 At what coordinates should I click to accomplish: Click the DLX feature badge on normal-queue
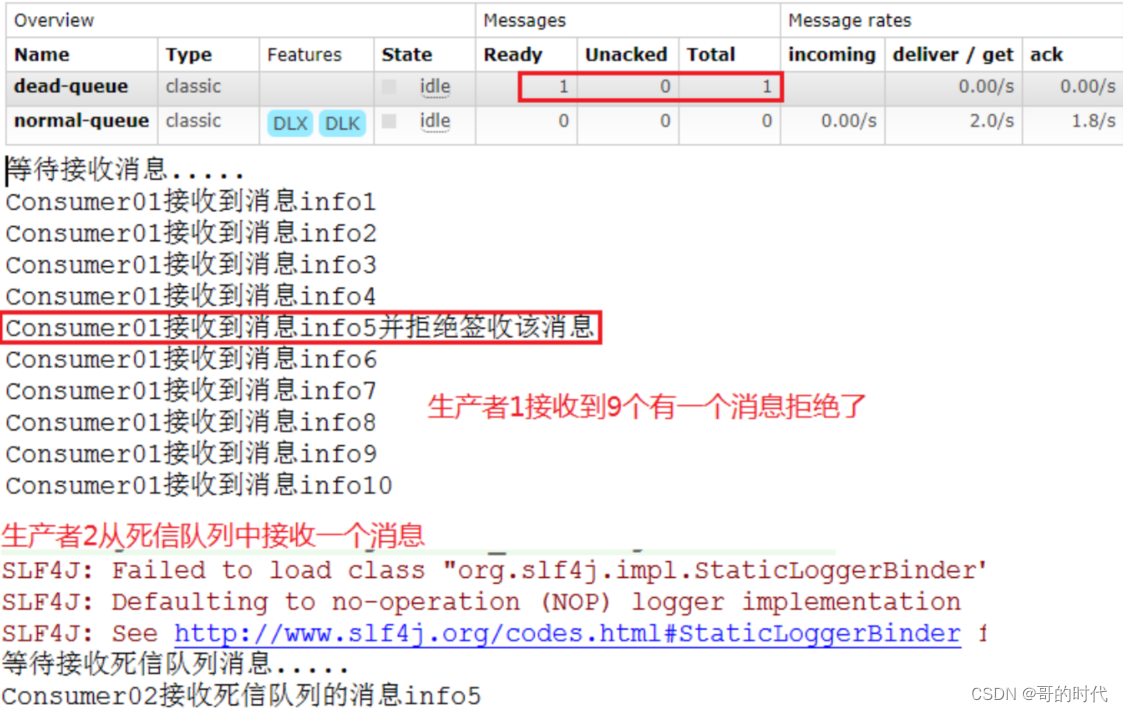point(290,123)
